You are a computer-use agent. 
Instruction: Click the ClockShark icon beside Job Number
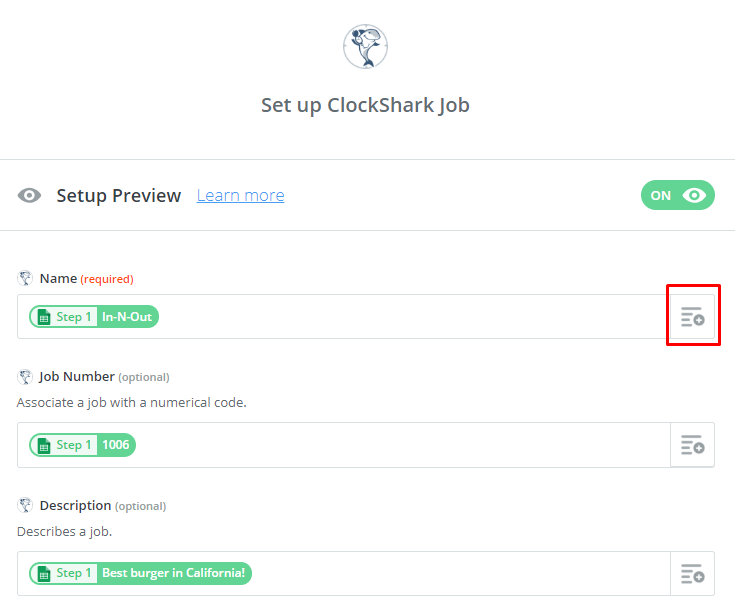point(25,377)
